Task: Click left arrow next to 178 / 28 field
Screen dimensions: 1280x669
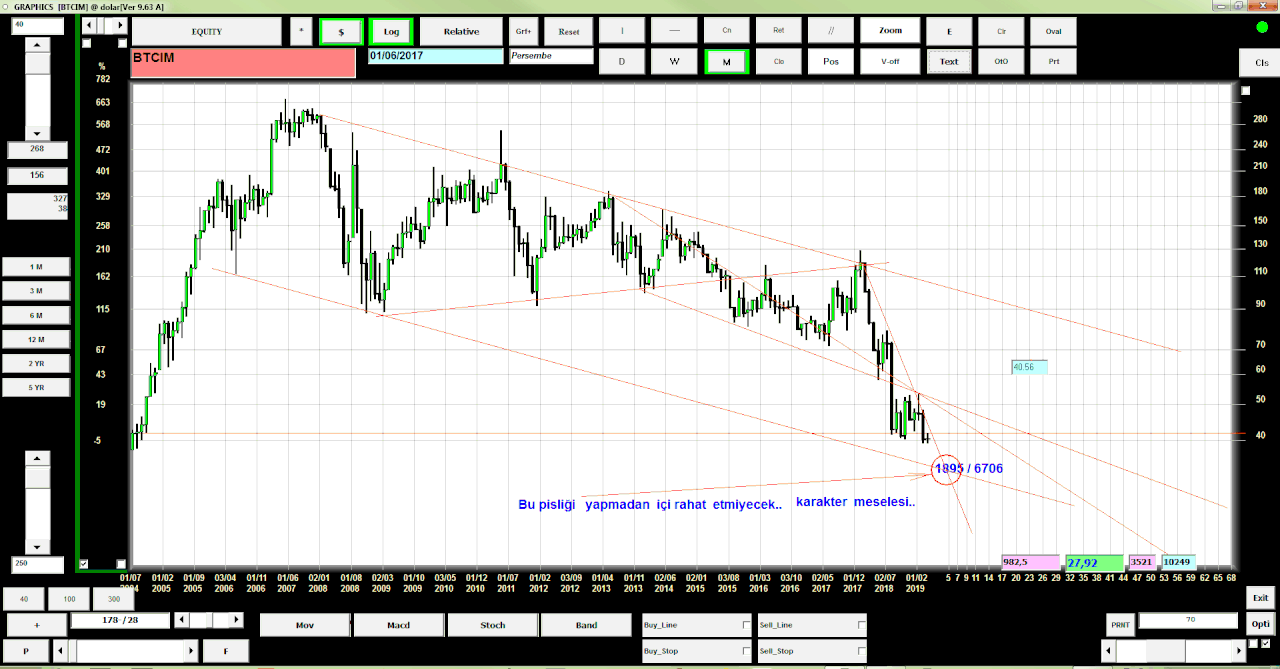Action: 181,620
